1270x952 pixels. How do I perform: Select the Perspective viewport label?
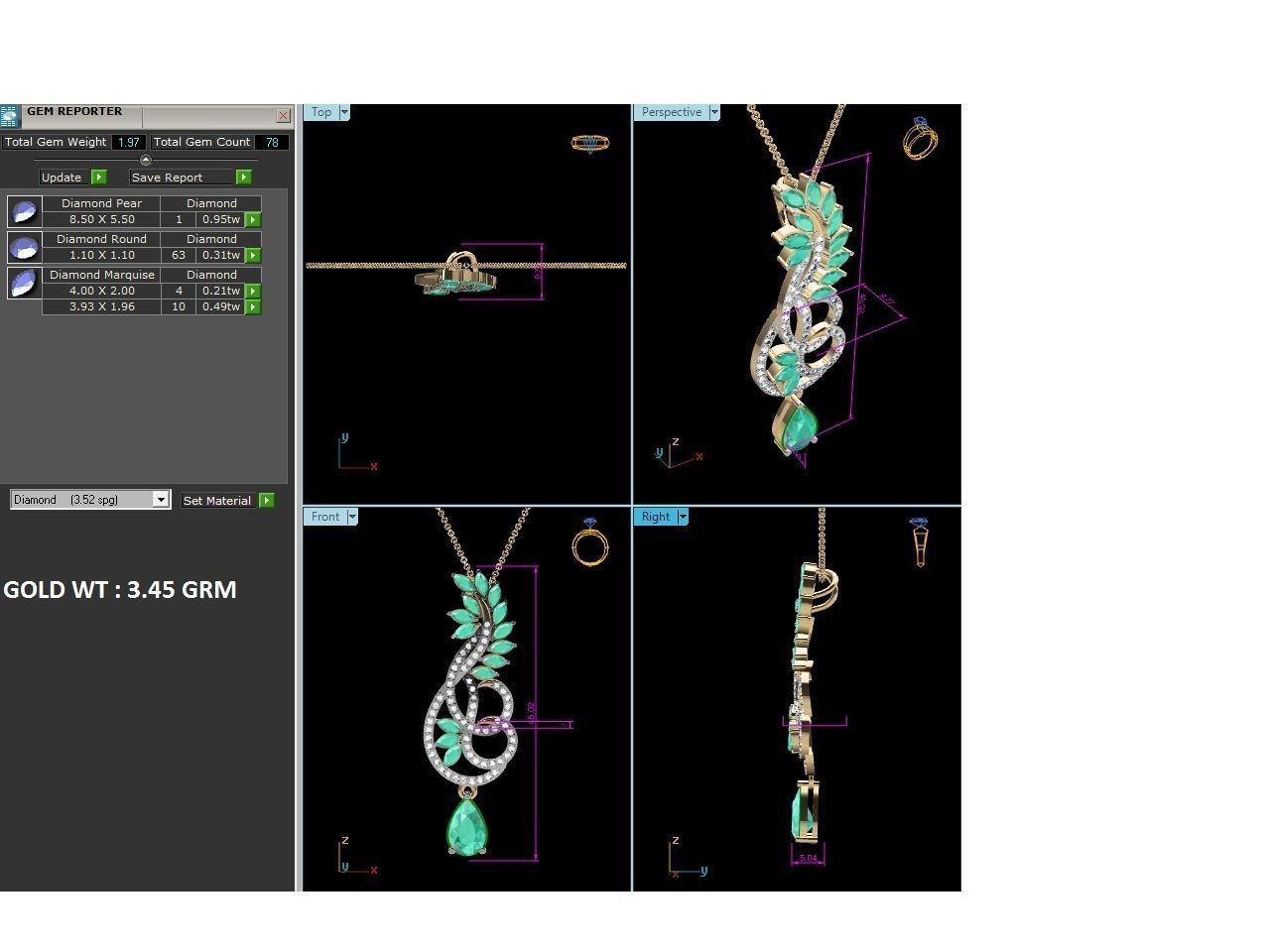(672, 112)
